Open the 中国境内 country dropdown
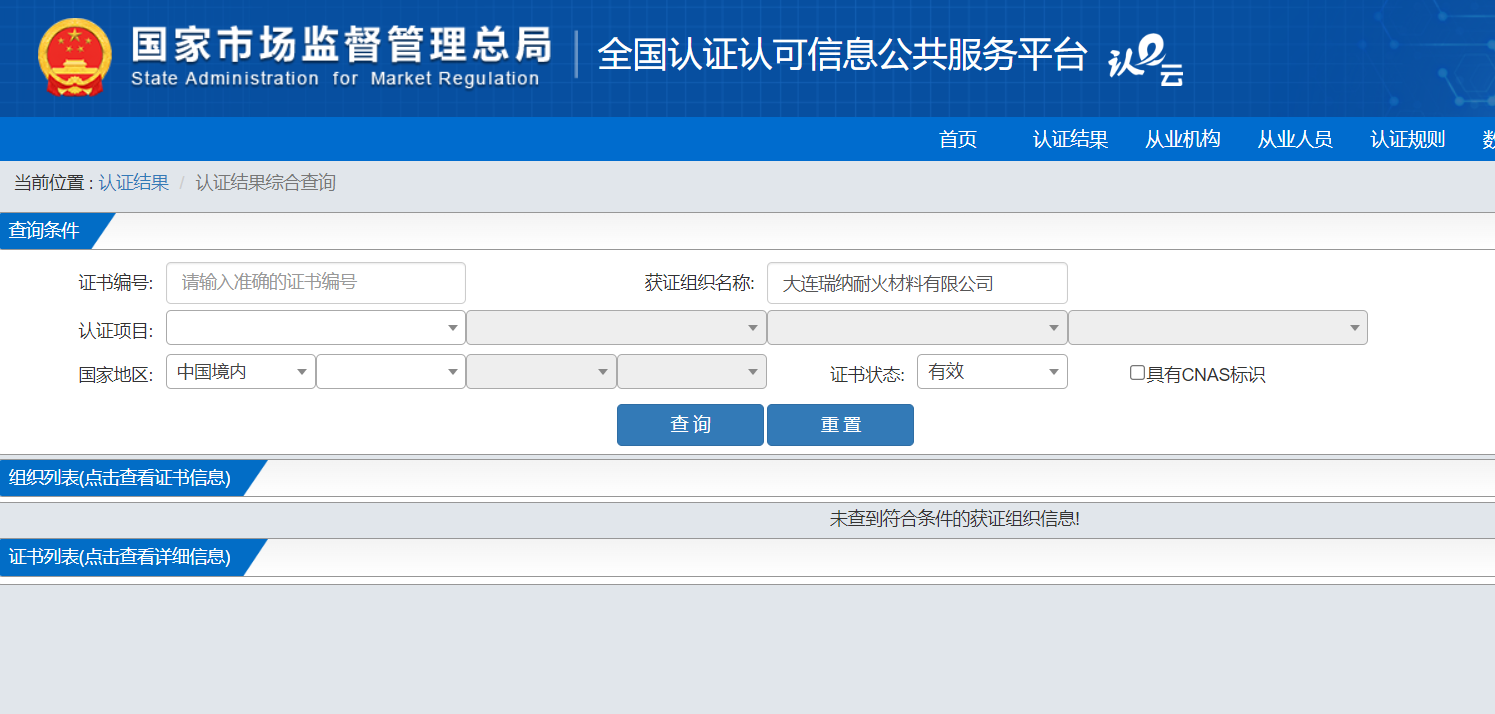Image resolution: width=1495 pixels, height=714 pixels. point(241,371)
